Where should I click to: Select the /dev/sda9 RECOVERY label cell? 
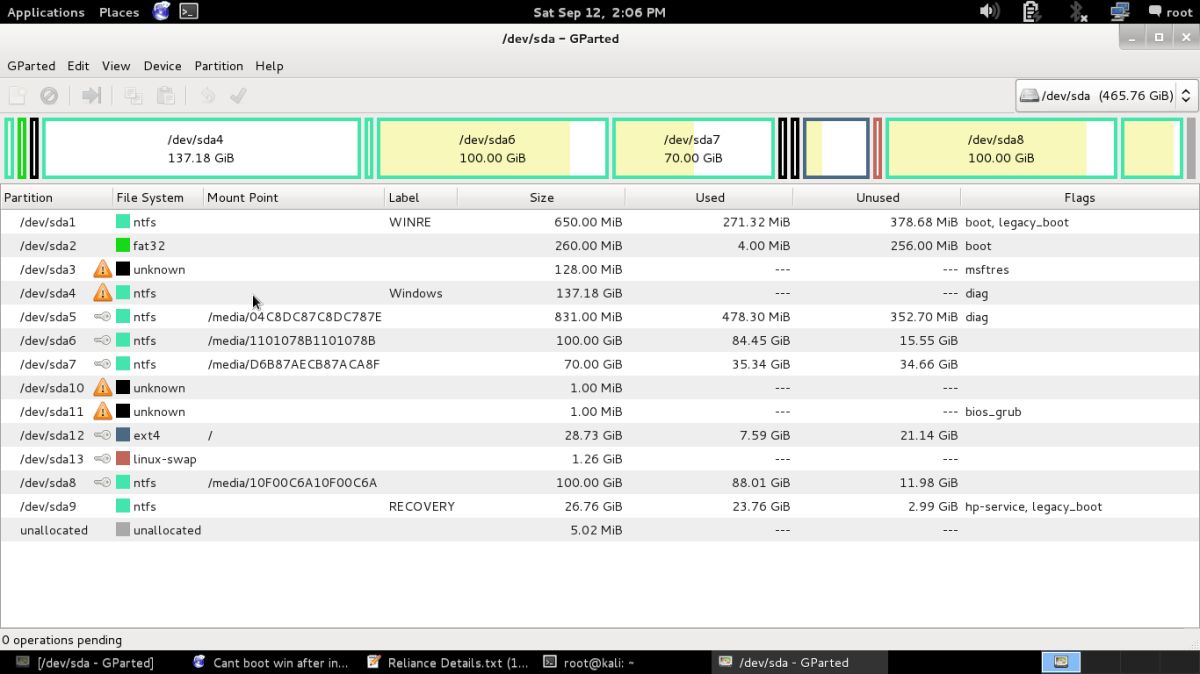click(x=421, y=507)
